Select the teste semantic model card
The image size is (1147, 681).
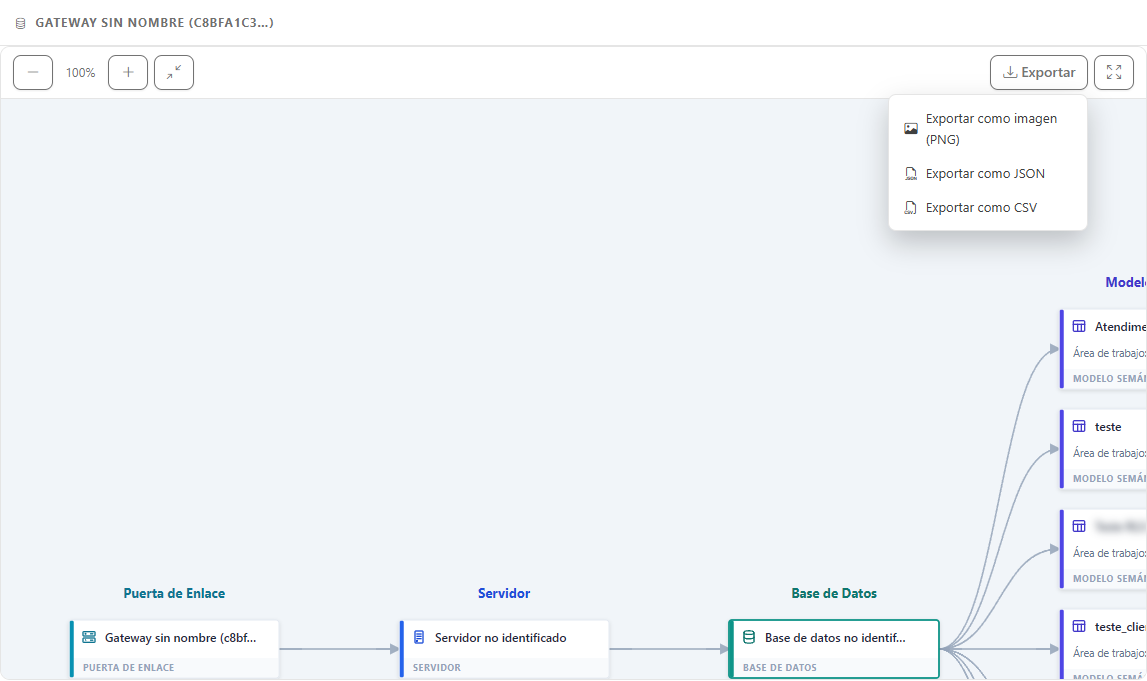[x=1104, y=449]
